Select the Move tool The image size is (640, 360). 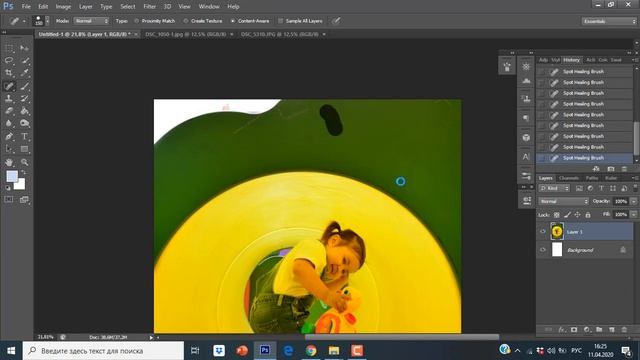tap(24, 48)
